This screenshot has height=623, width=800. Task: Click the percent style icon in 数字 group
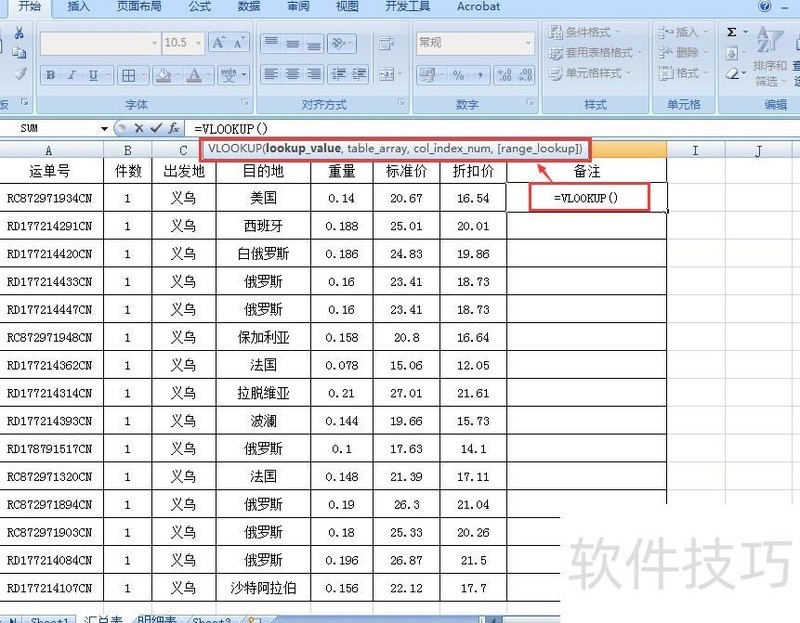(458, 75)
